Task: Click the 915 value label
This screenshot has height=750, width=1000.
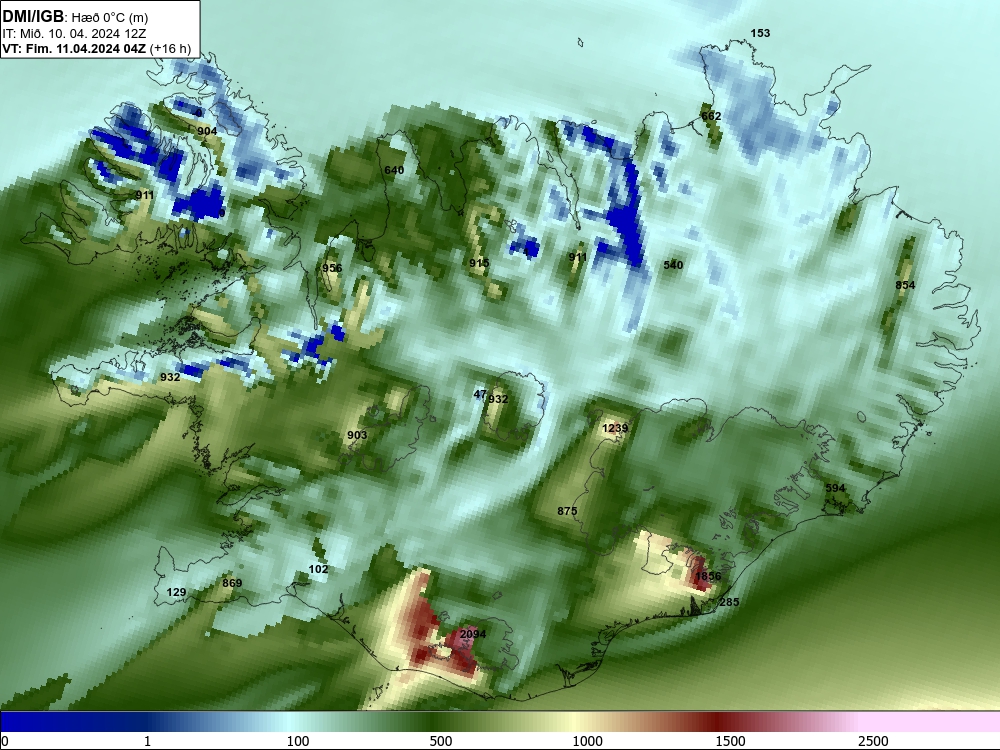Action: point(479,263)
